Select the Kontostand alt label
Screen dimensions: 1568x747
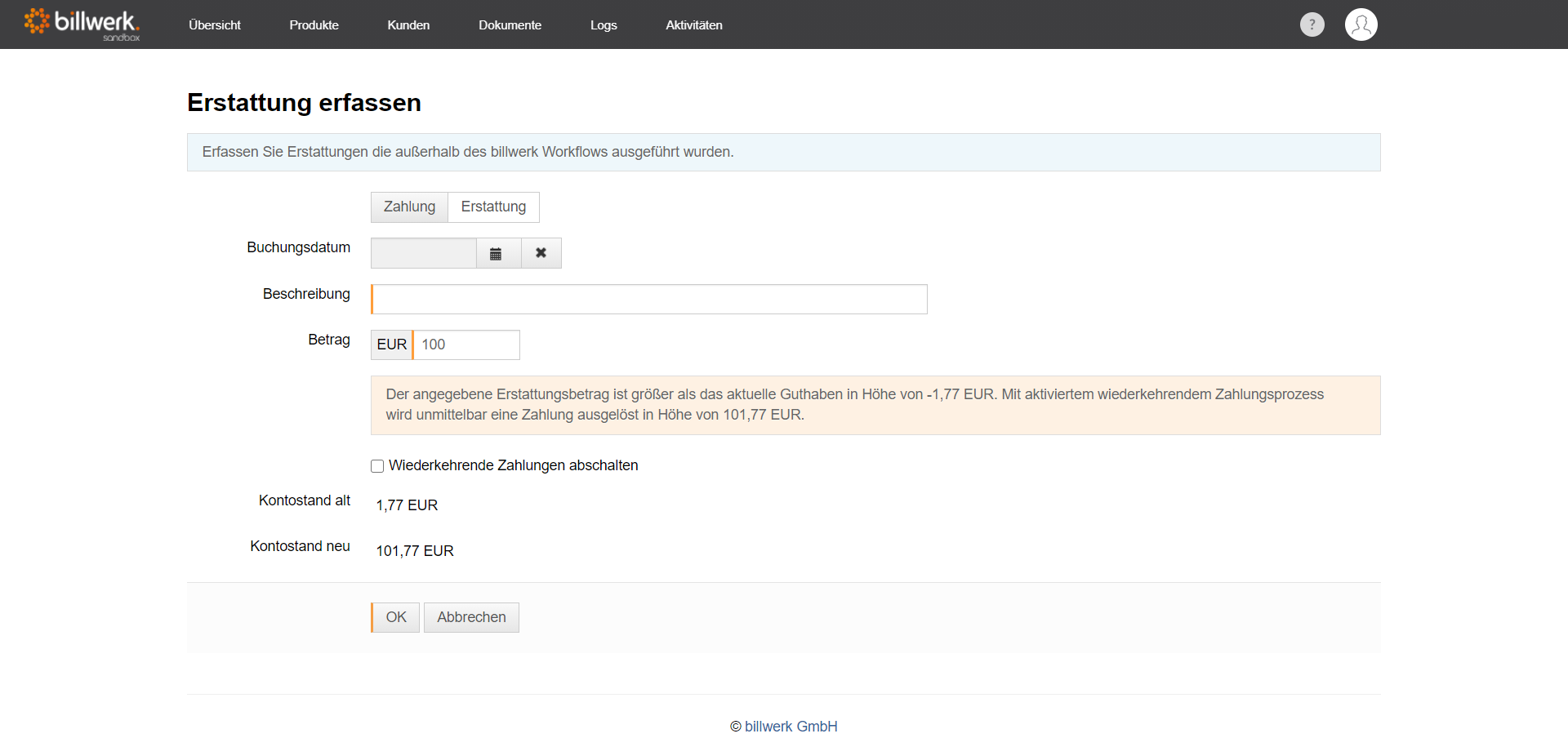coord(305,500)
